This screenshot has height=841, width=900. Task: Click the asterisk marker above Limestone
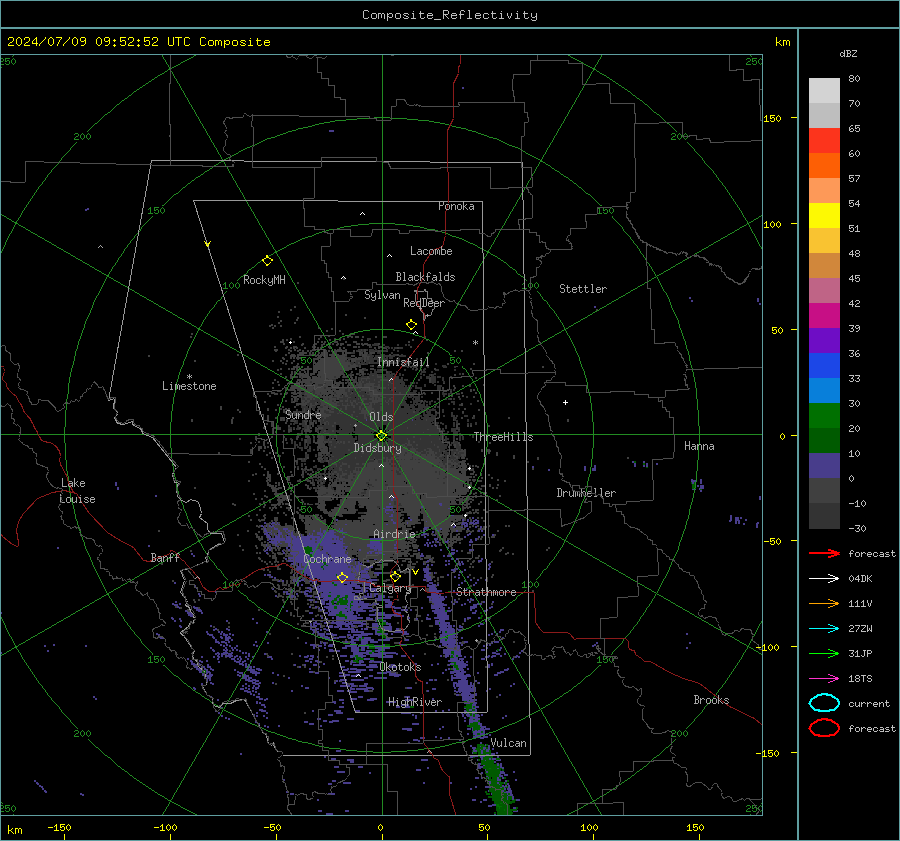coord(189,377)
